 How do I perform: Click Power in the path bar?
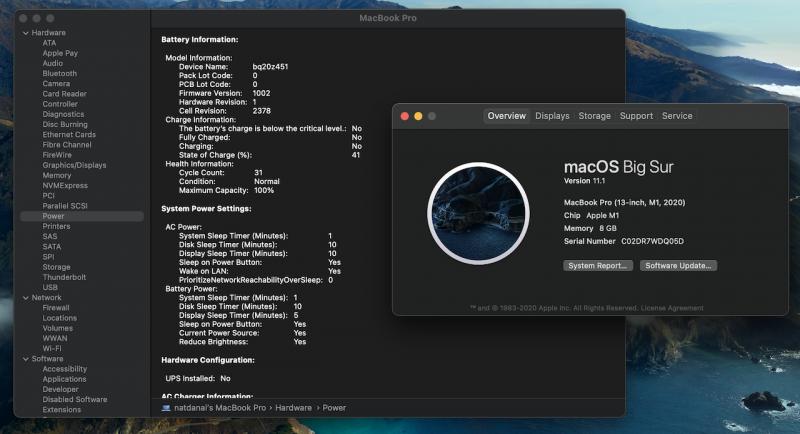(x=334, y=408)
